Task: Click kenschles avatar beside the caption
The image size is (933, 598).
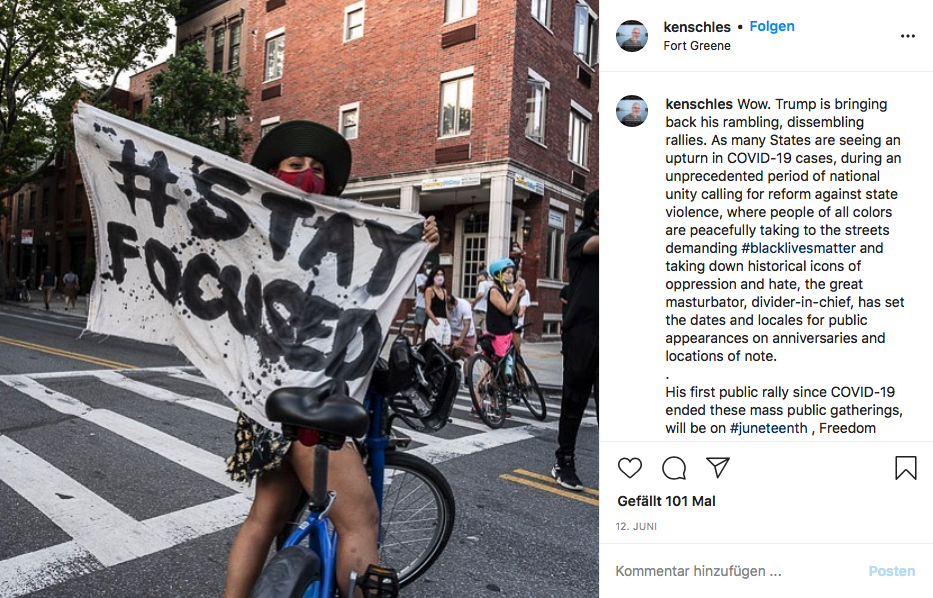Action: point(631,111)
